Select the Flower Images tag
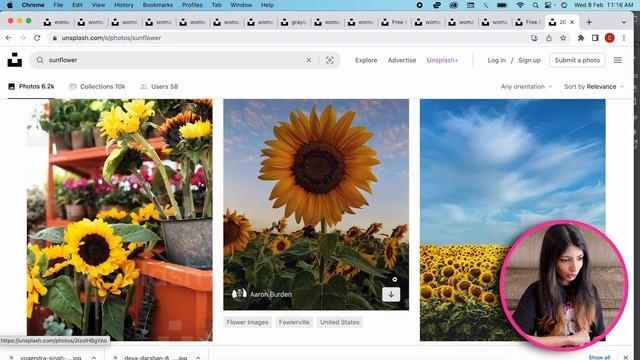Viewport: 640px width, 360px height. click(x=248, y=322)
